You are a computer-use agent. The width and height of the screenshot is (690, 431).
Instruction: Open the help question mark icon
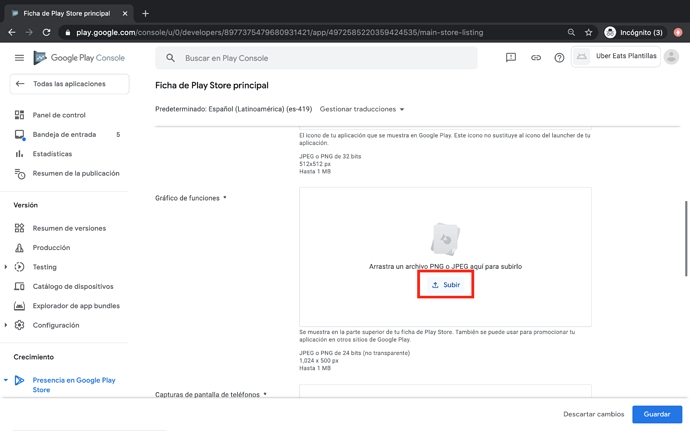559,58
